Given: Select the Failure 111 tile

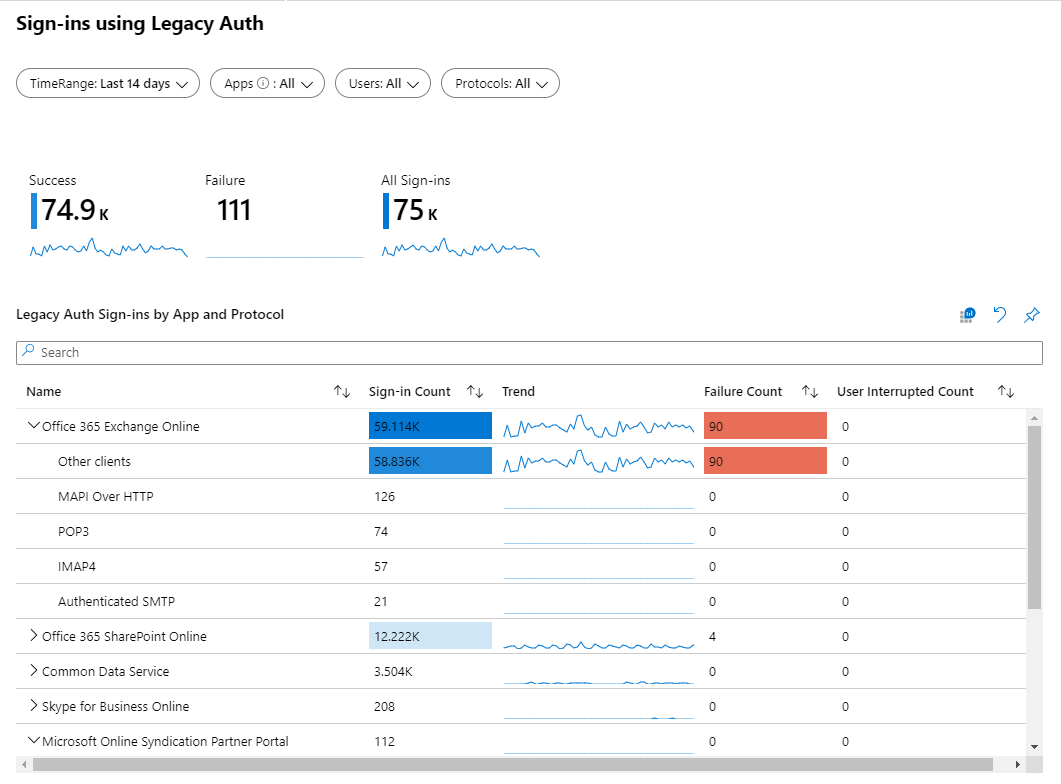Looking at the screenshot, I should coord(284,215).
